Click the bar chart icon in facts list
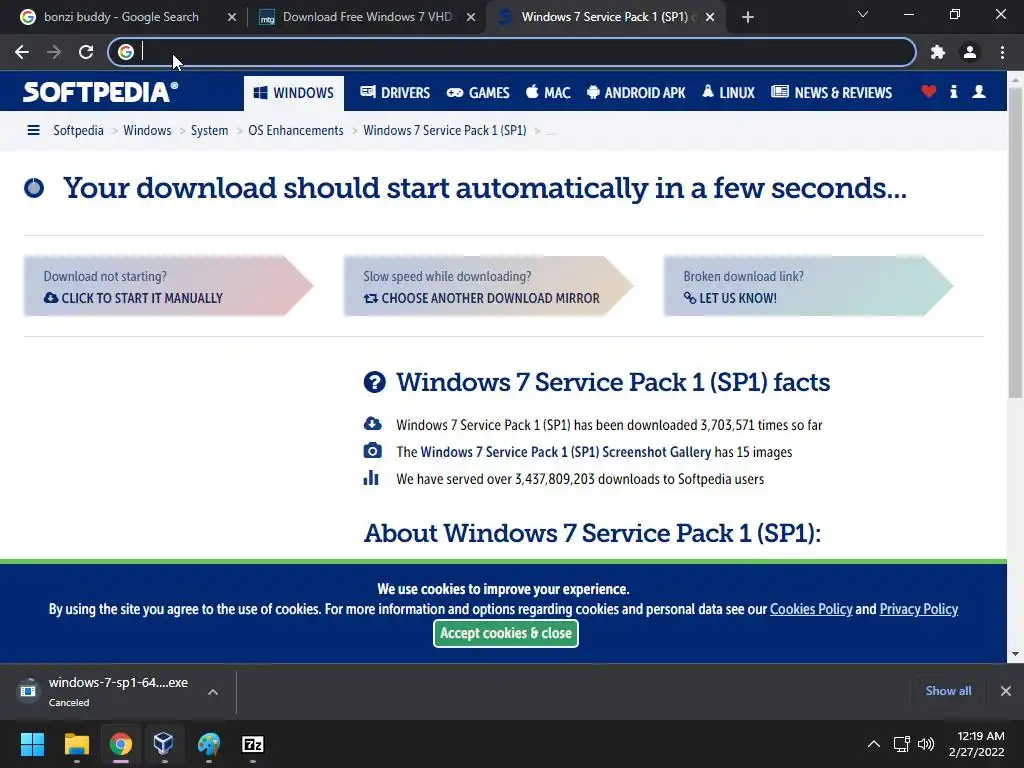The width and height of the screenshot is (1024, 768). 371,478
